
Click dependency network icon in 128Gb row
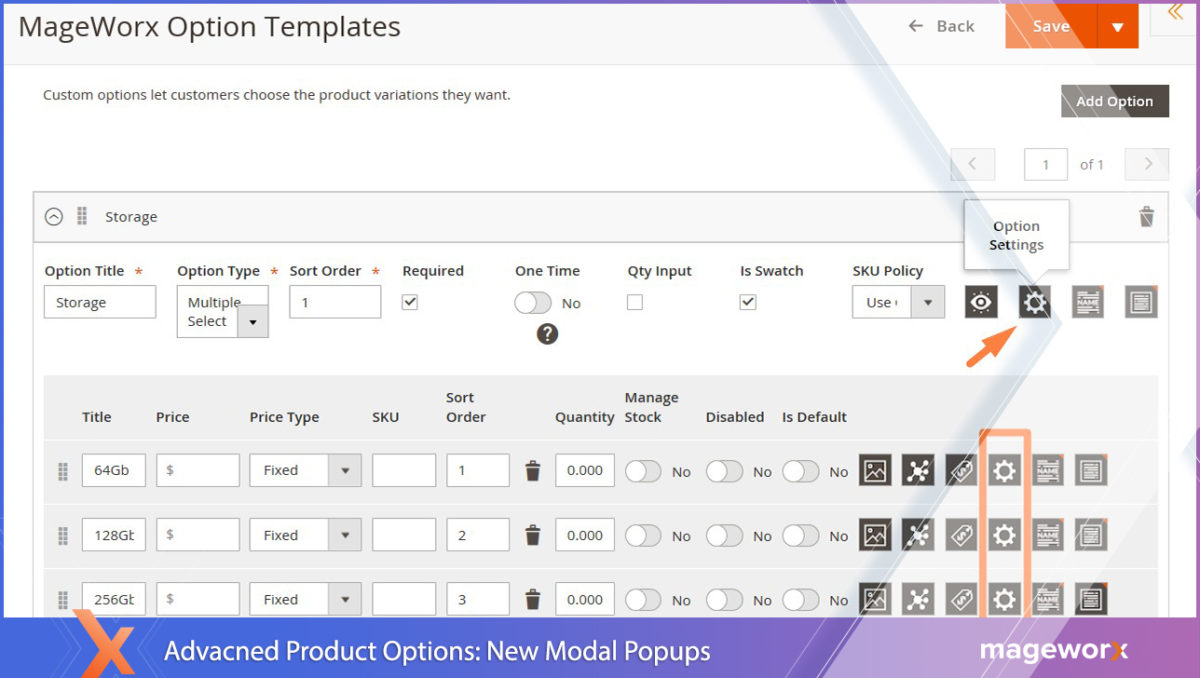[918, 535]
